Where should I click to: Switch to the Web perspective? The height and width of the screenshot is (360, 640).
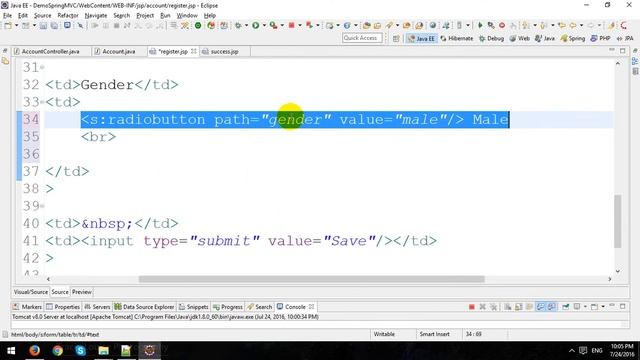click(x=520, y=38)
